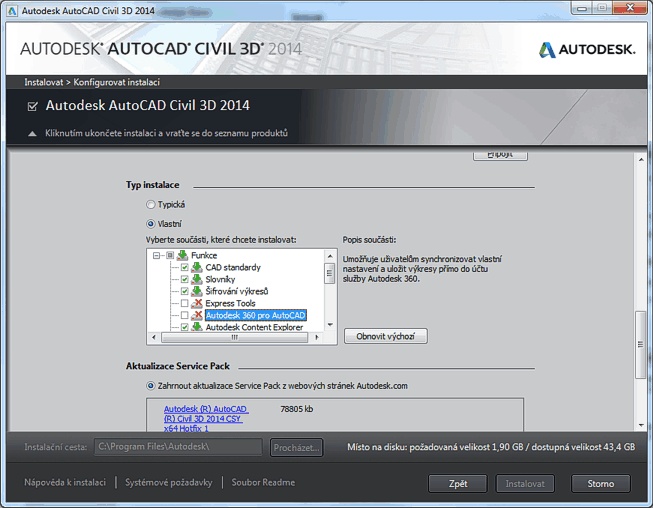
Task: Click the CAD standardy install icon
Action: (197, 267)
